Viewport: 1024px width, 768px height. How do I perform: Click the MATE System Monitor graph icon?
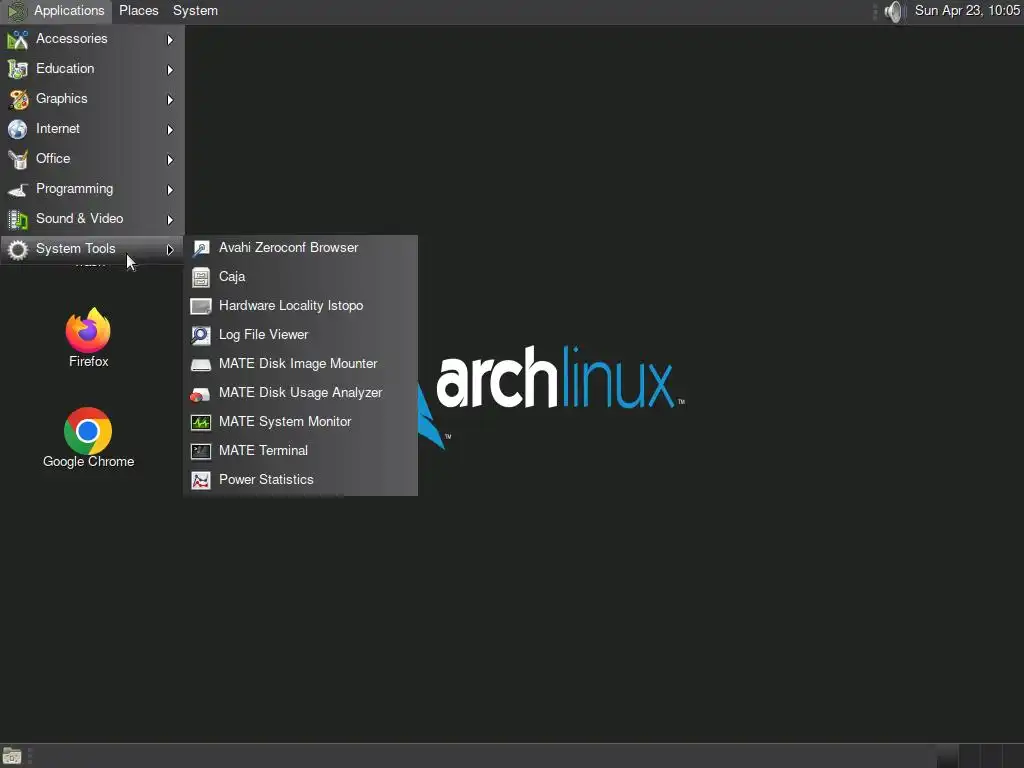tap(200, 423)
